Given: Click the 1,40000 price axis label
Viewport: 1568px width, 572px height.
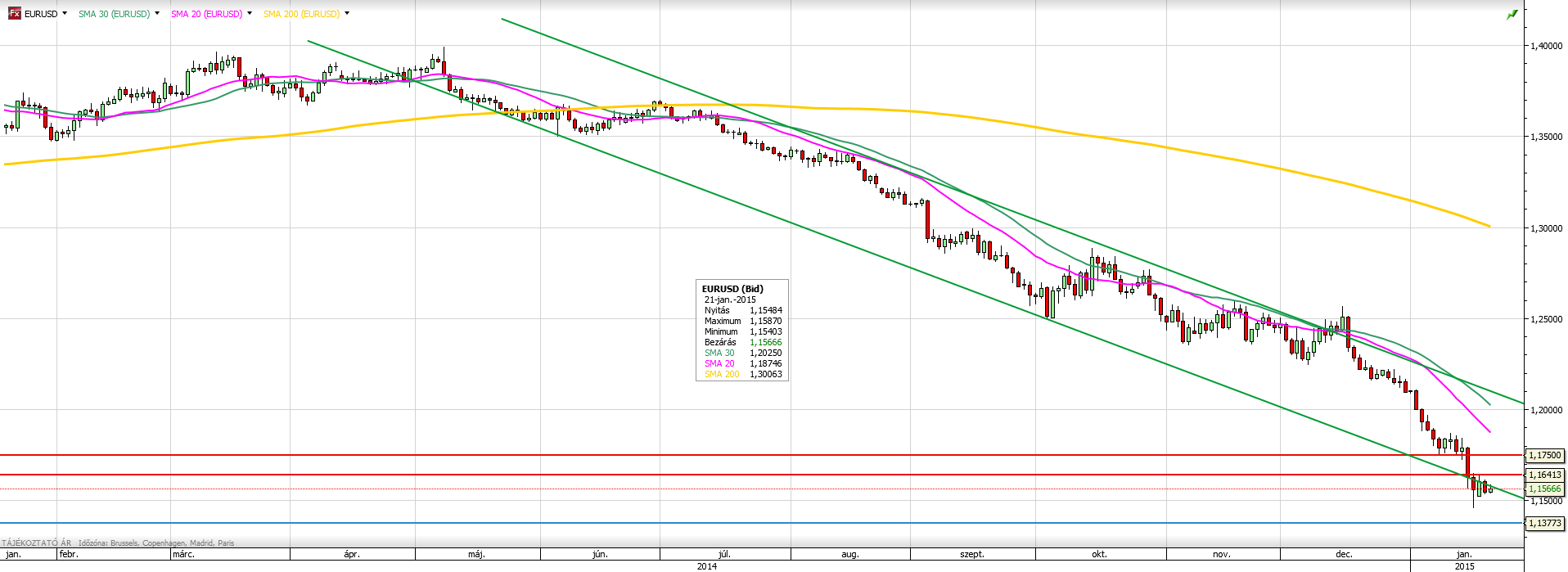Looking at the screenshot, I should click(1546, 46).
